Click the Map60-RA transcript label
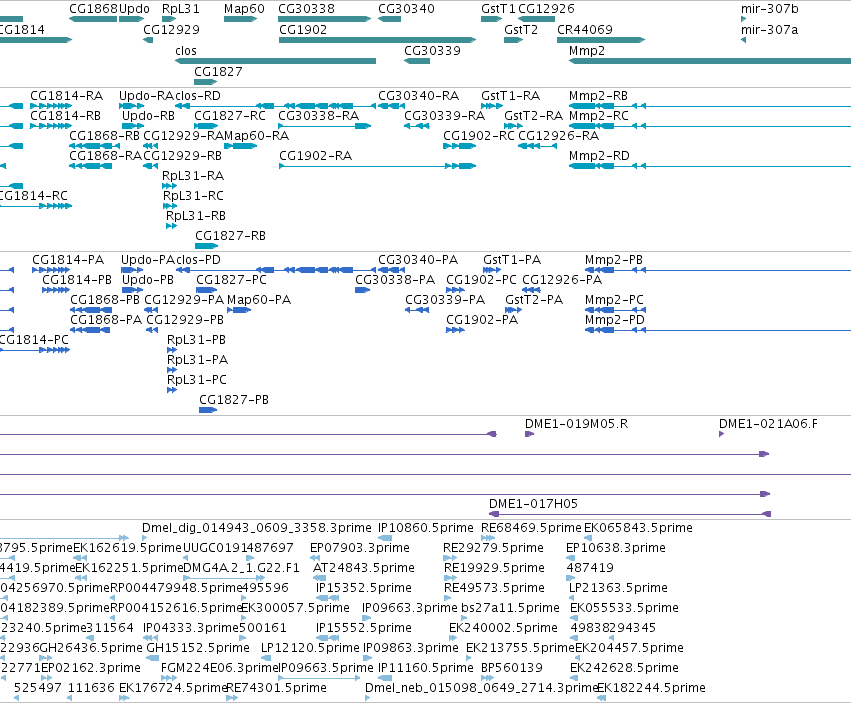The image size is (851, 703). tap(257, 136)
